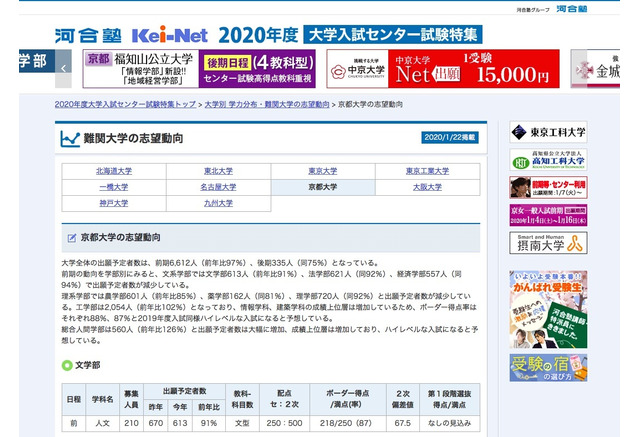
Task: Click the 東京工科大学 sidebar banner
Action: point(548,134)
